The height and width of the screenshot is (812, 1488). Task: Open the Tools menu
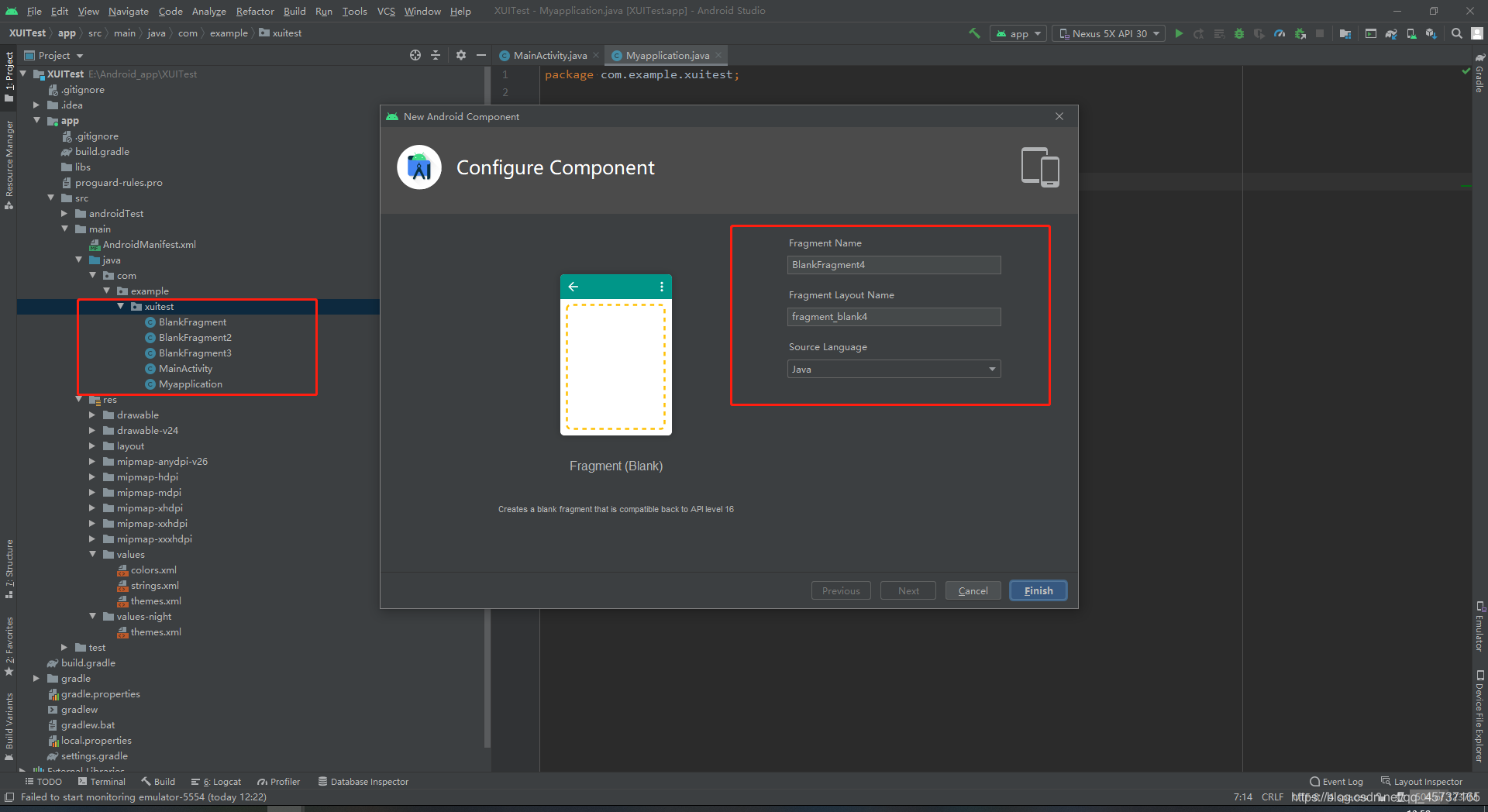coord(354,11)
